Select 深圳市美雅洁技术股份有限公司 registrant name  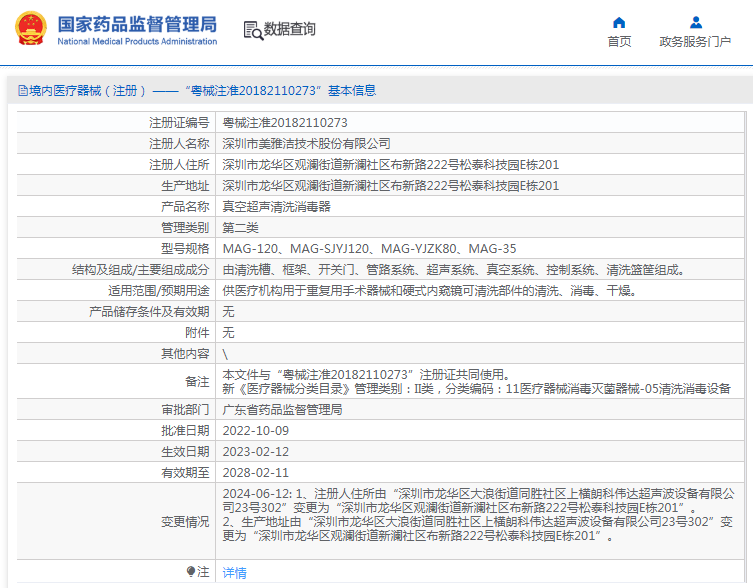(306, 144)
